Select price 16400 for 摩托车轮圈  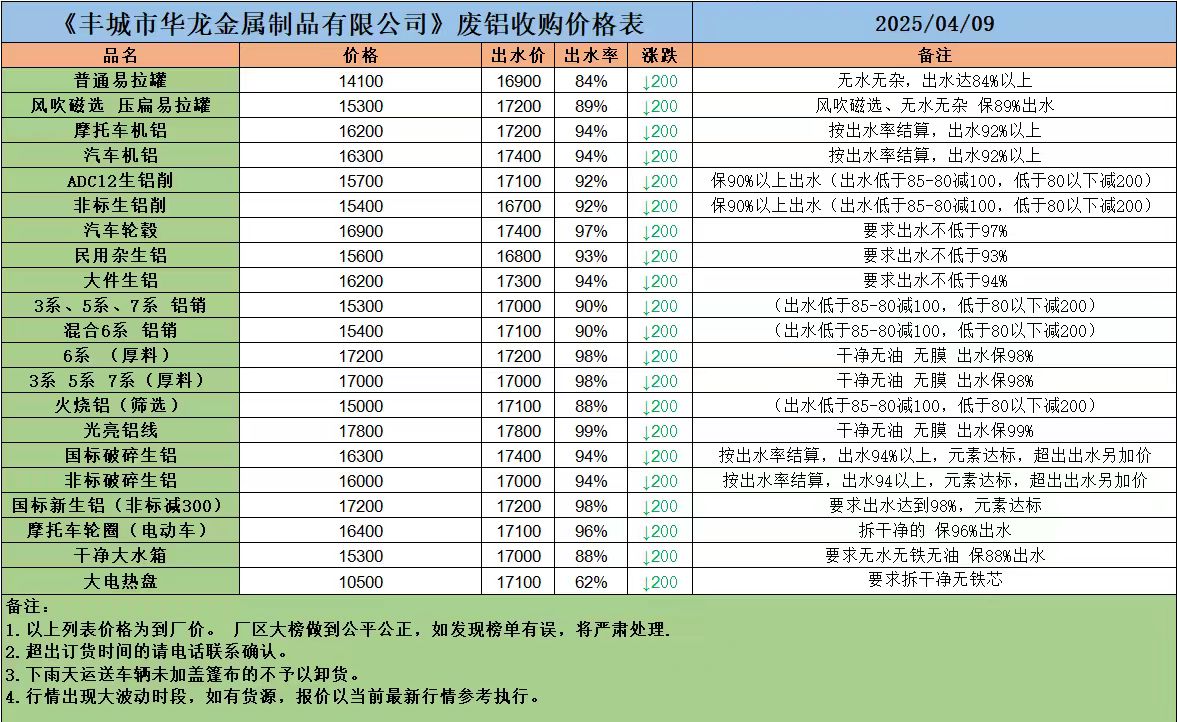pyautogui.click(x=360, y=531)
